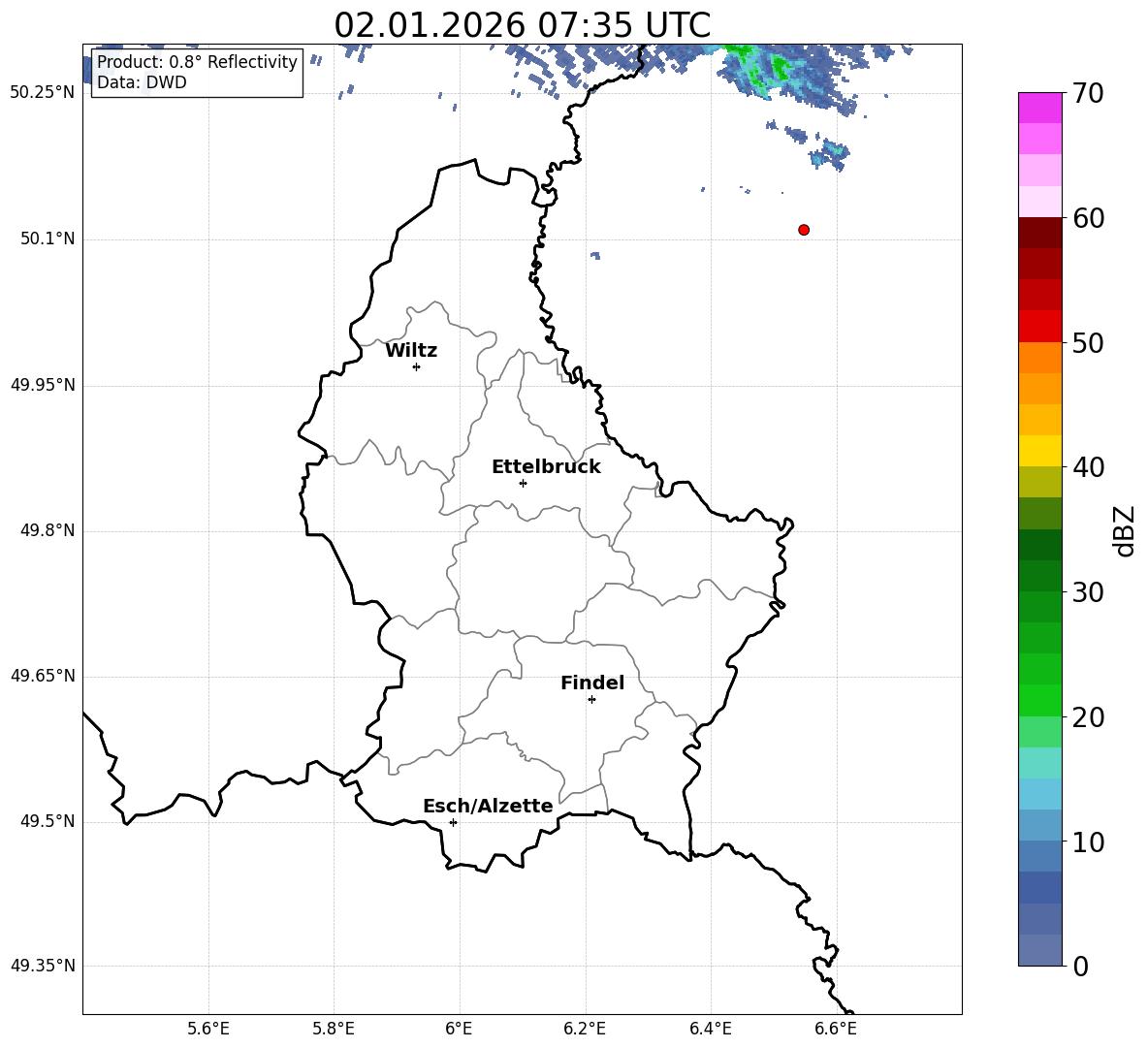1148x1048 pixels.
Task: Click the bright green colorbar swatch above 20
Action: click(x=1040, y=700)
